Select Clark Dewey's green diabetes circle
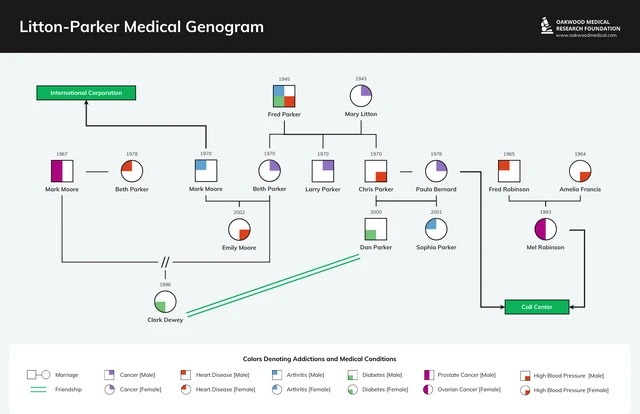The width and height of the screenshot is (640, 414). (x=165, y=302)
